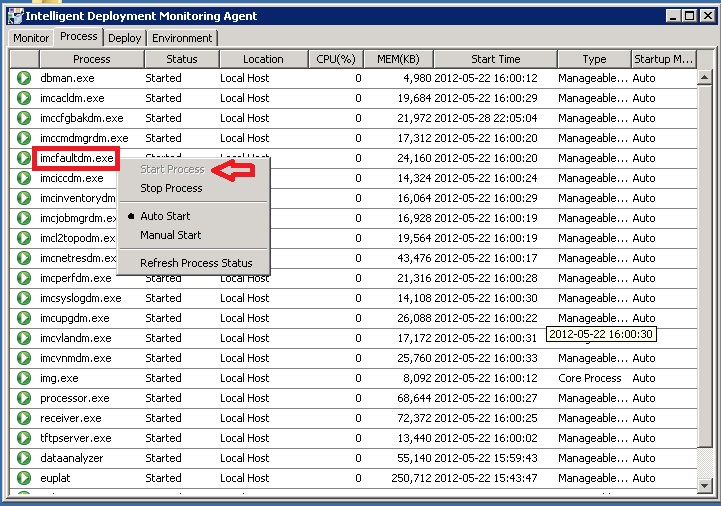Select Refresh Process Status menu entry
This screenshot has height=506, width=721.
click(196, 263)
